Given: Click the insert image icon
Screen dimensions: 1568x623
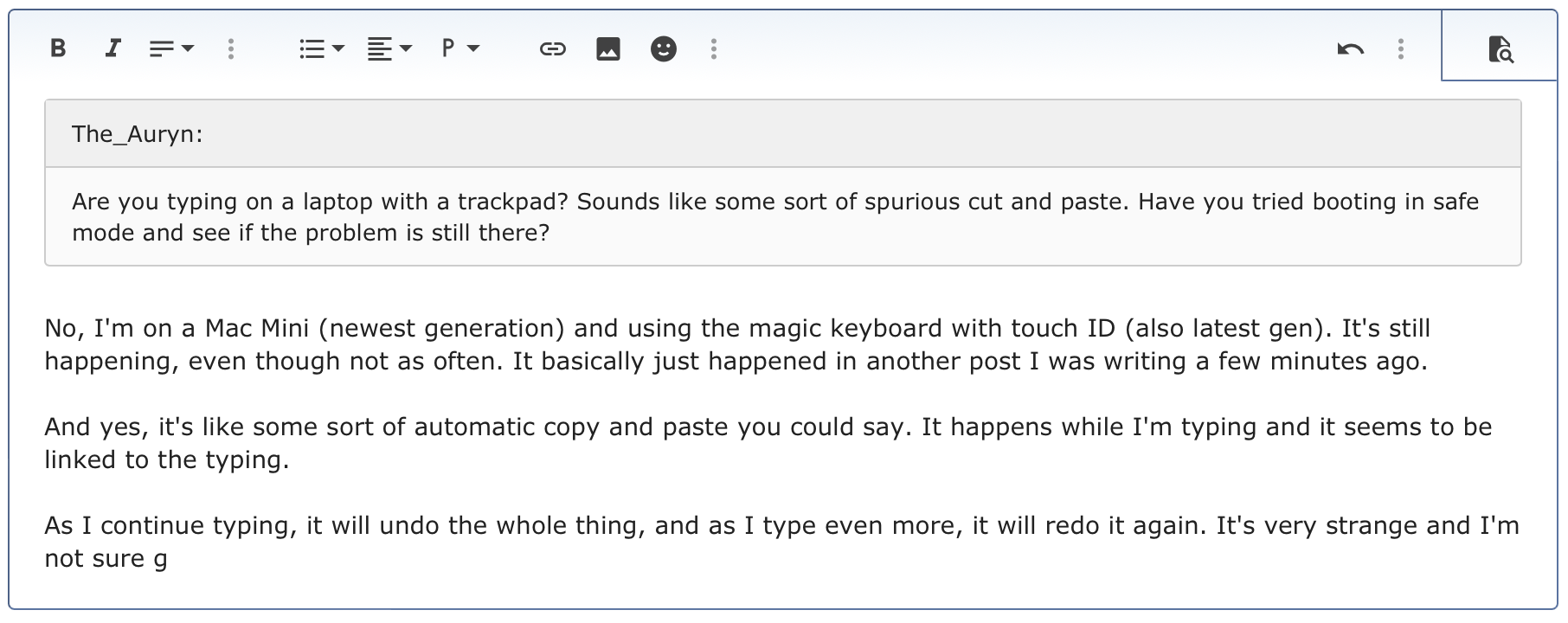Looking at the screenshot, I should [608, 48].
